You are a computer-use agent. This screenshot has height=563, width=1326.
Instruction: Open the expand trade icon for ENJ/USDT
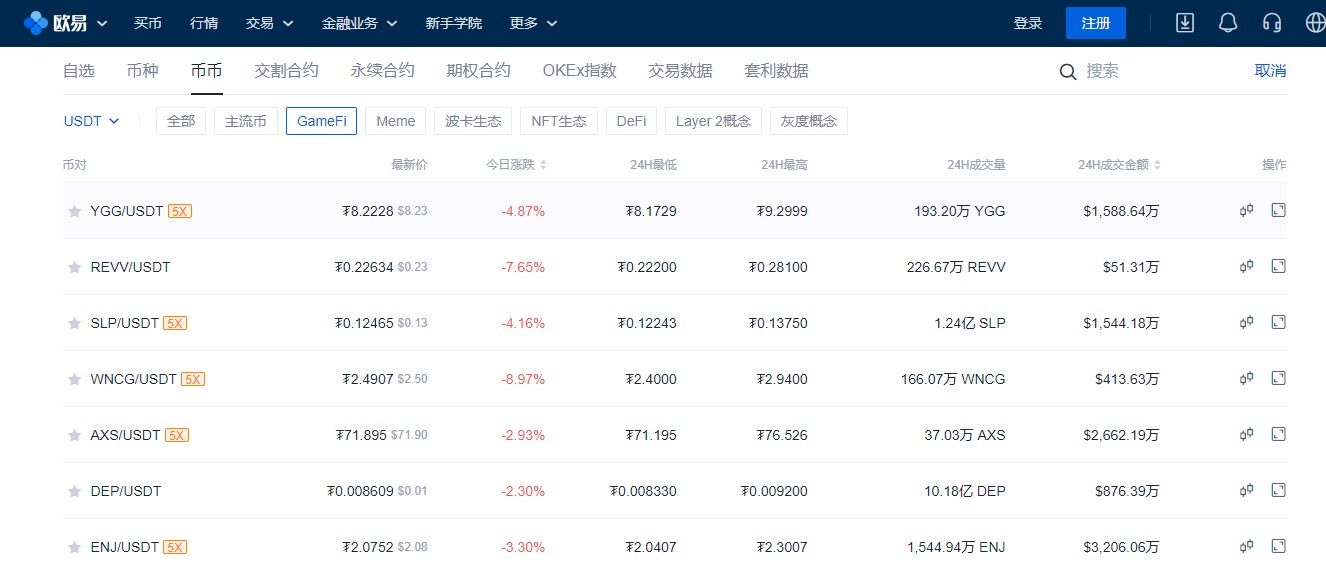point(1278,546)
